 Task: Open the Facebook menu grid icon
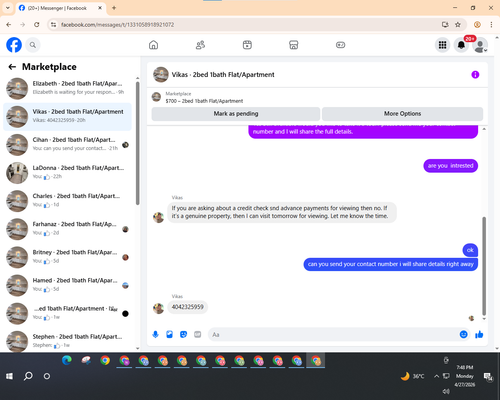442,45
